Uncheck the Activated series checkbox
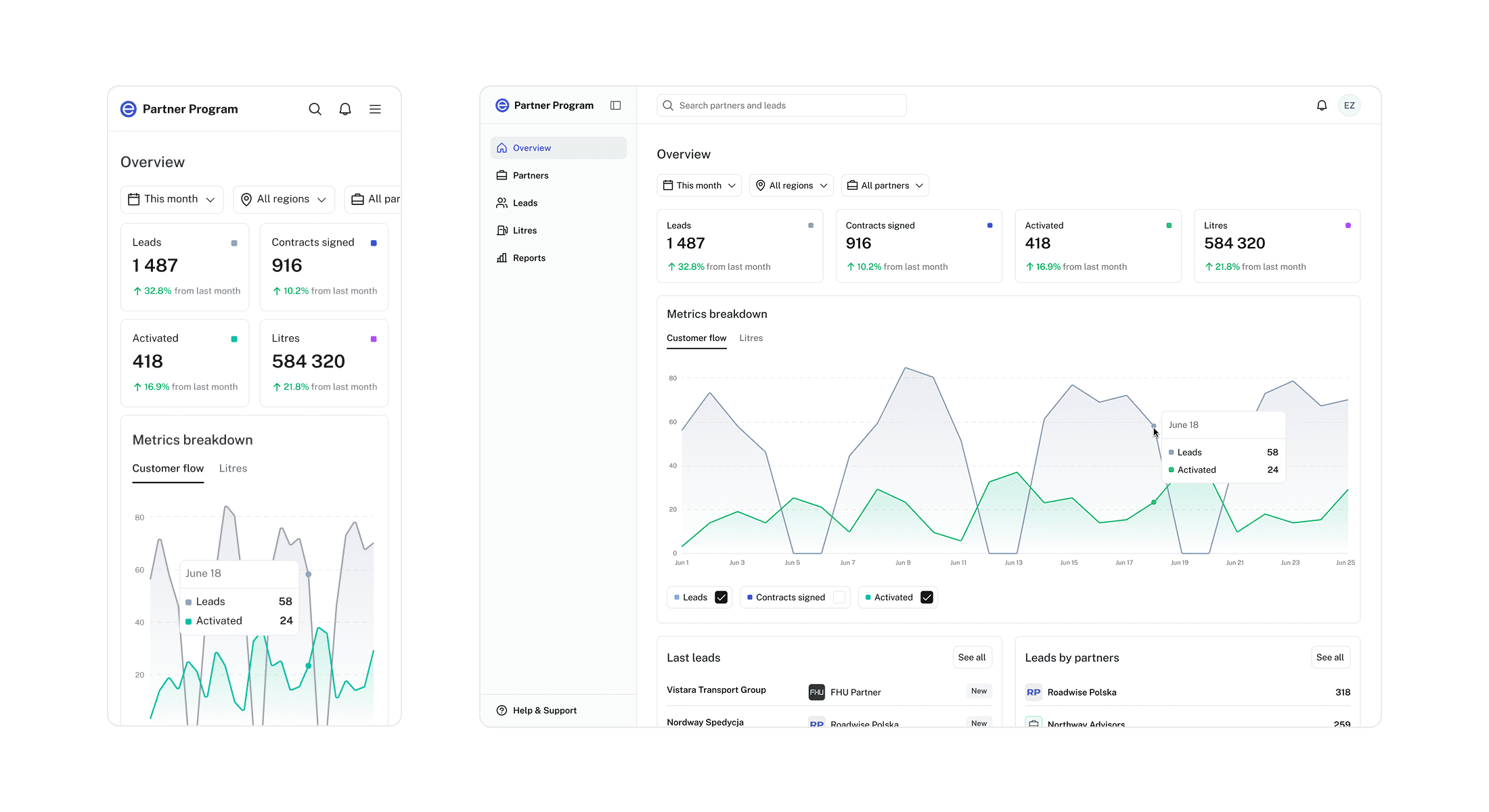This screenshot has height=812, width=1489. click(927, 597)
